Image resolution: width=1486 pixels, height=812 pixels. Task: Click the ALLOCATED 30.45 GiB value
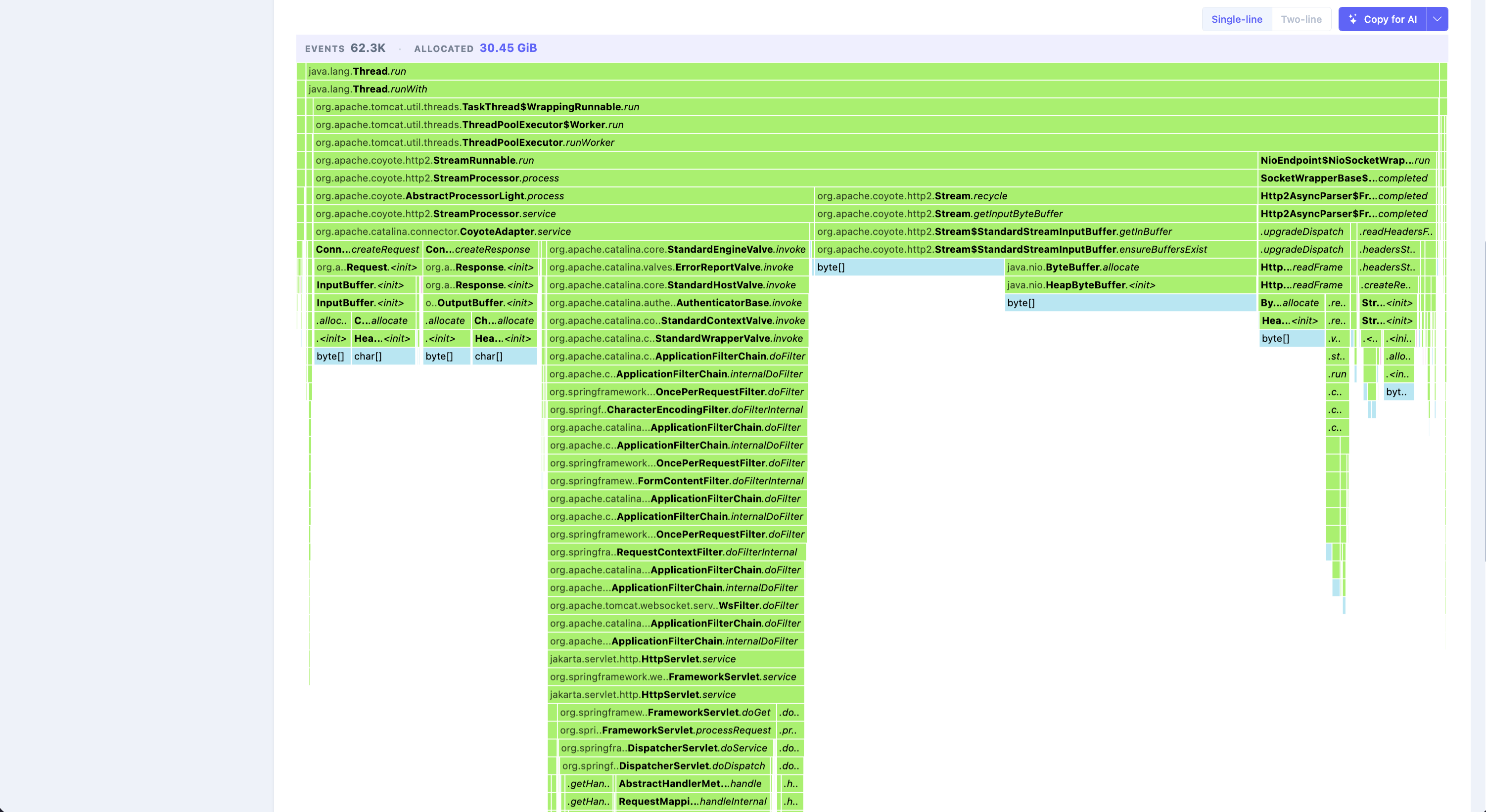click(508, 48)
